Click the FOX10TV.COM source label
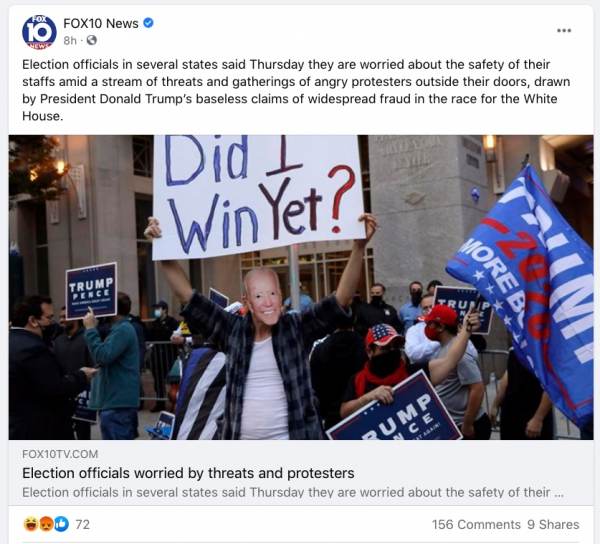This screenshot has height=544, width=600. [x=60, y=454]
